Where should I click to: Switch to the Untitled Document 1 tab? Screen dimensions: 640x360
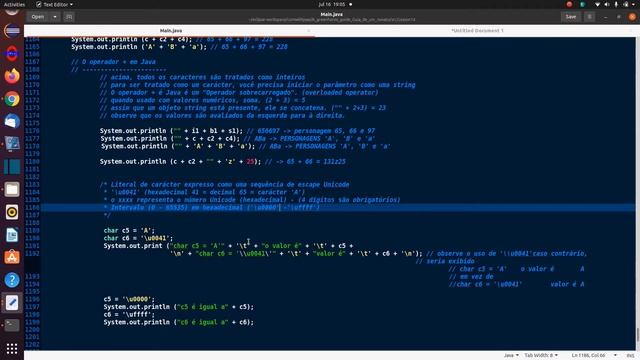point(477,31)
